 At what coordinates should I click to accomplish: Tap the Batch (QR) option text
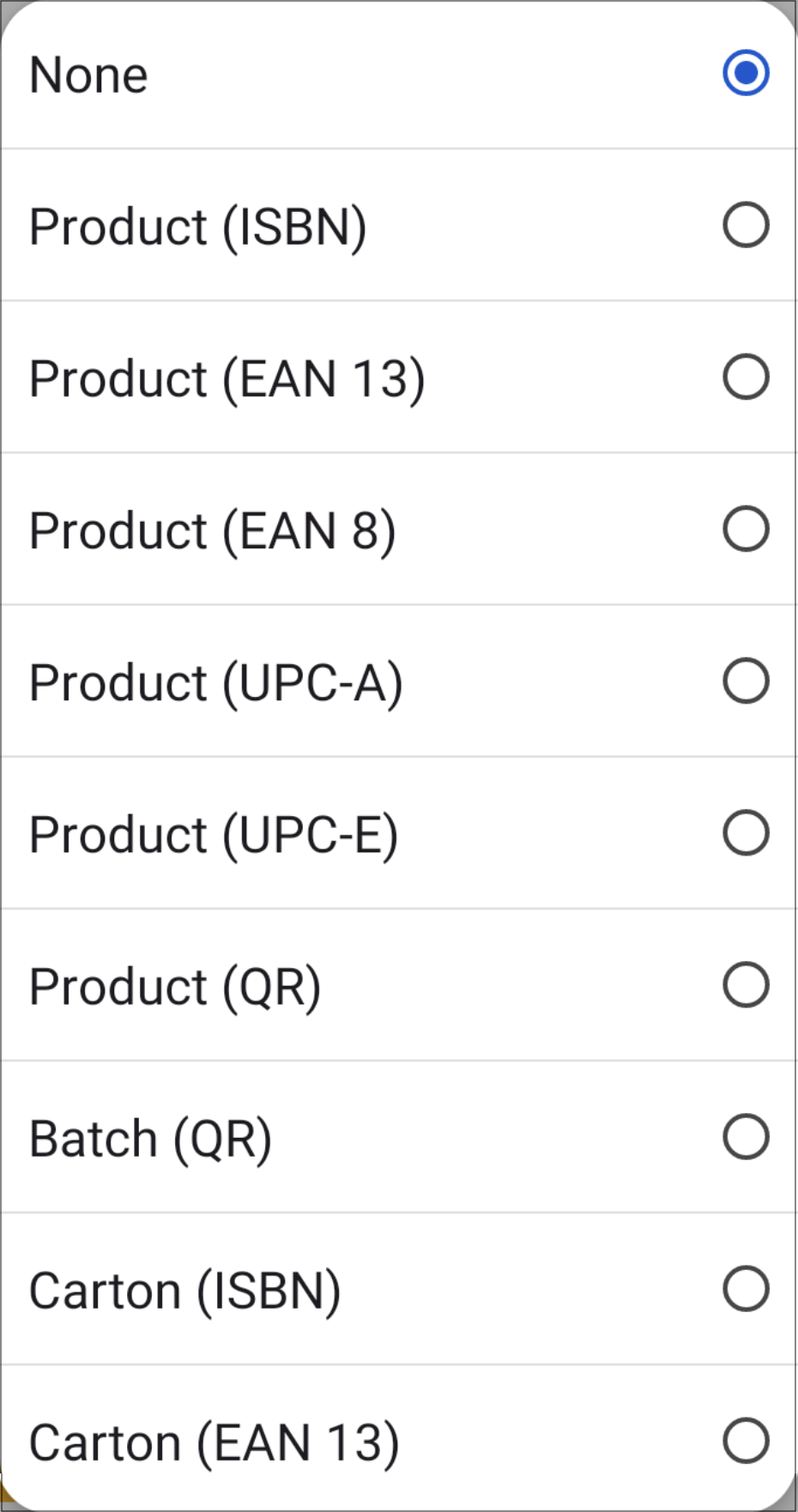pos(151,1140)
